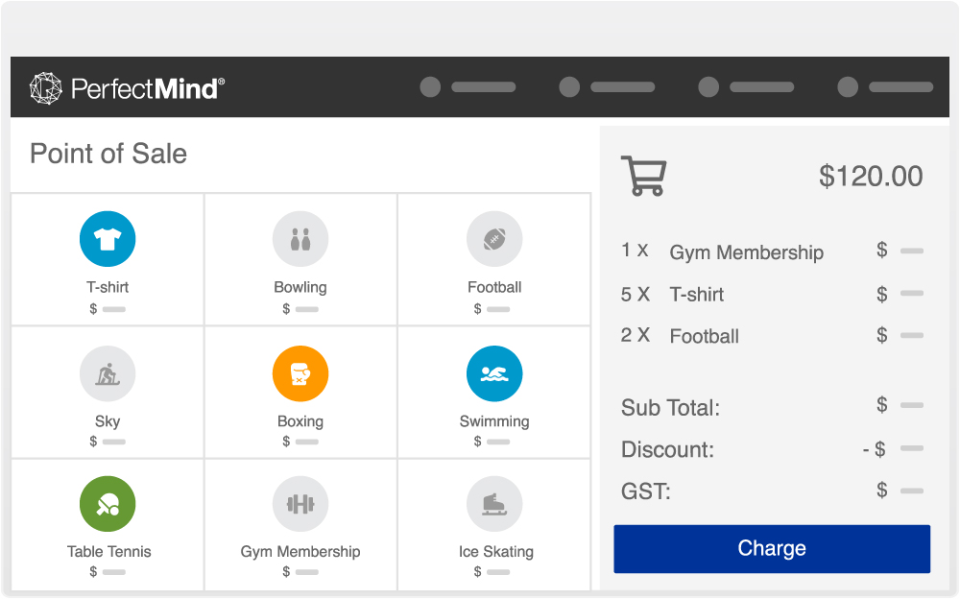Open the shopping cart icon
The width and height of the screenshot is (960, 599).
click(643, 176)
